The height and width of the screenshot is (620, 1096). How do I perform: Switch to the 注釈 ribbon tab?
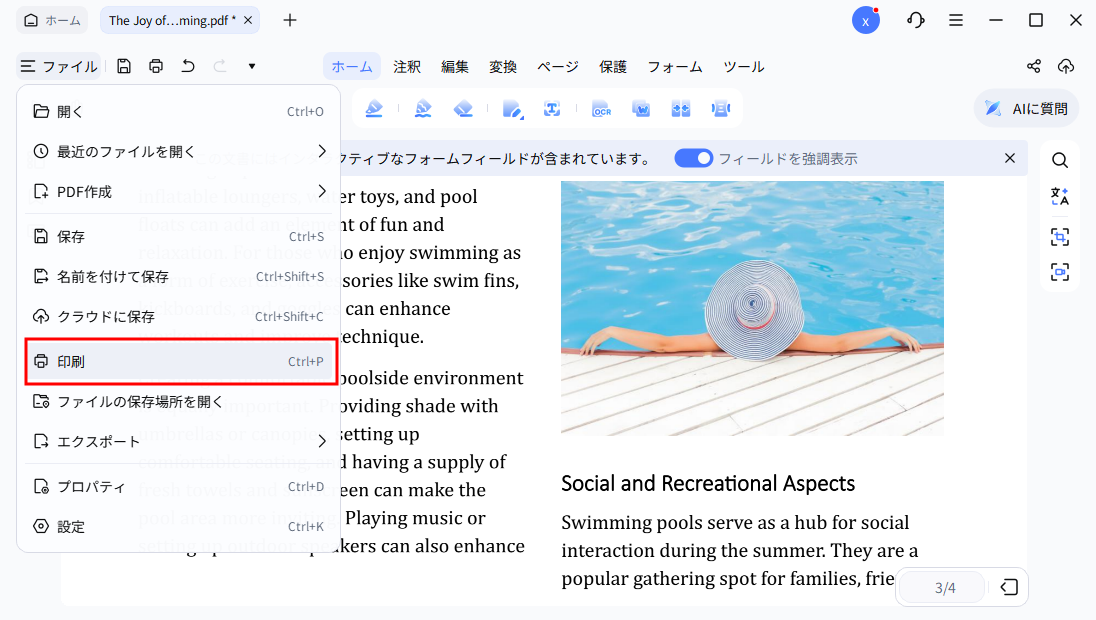(x=406, y=66)
